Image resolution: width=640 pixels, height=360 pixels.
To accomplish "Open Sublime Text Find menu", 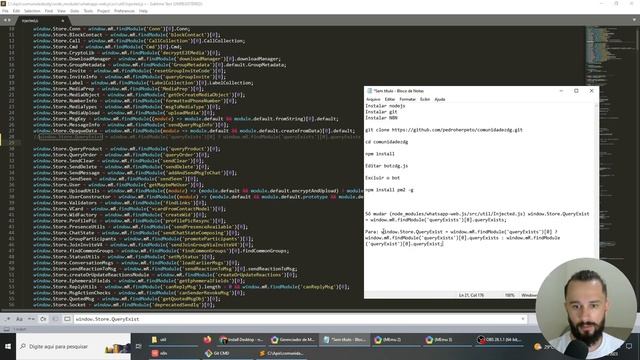I will pyautogui.click(x=49, y=11).
